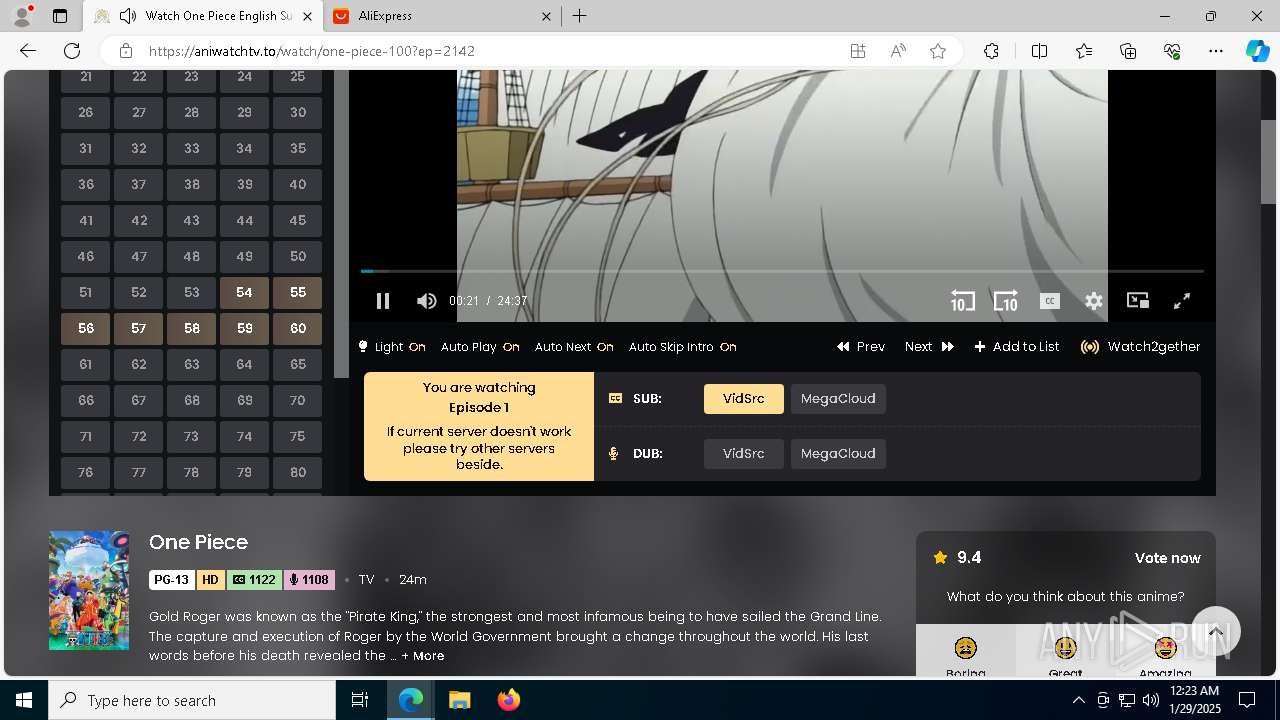The width and height of the screenshot is (1280, 720).
Task: Enable picture-in-picture mode
Action: point(1138,301)
